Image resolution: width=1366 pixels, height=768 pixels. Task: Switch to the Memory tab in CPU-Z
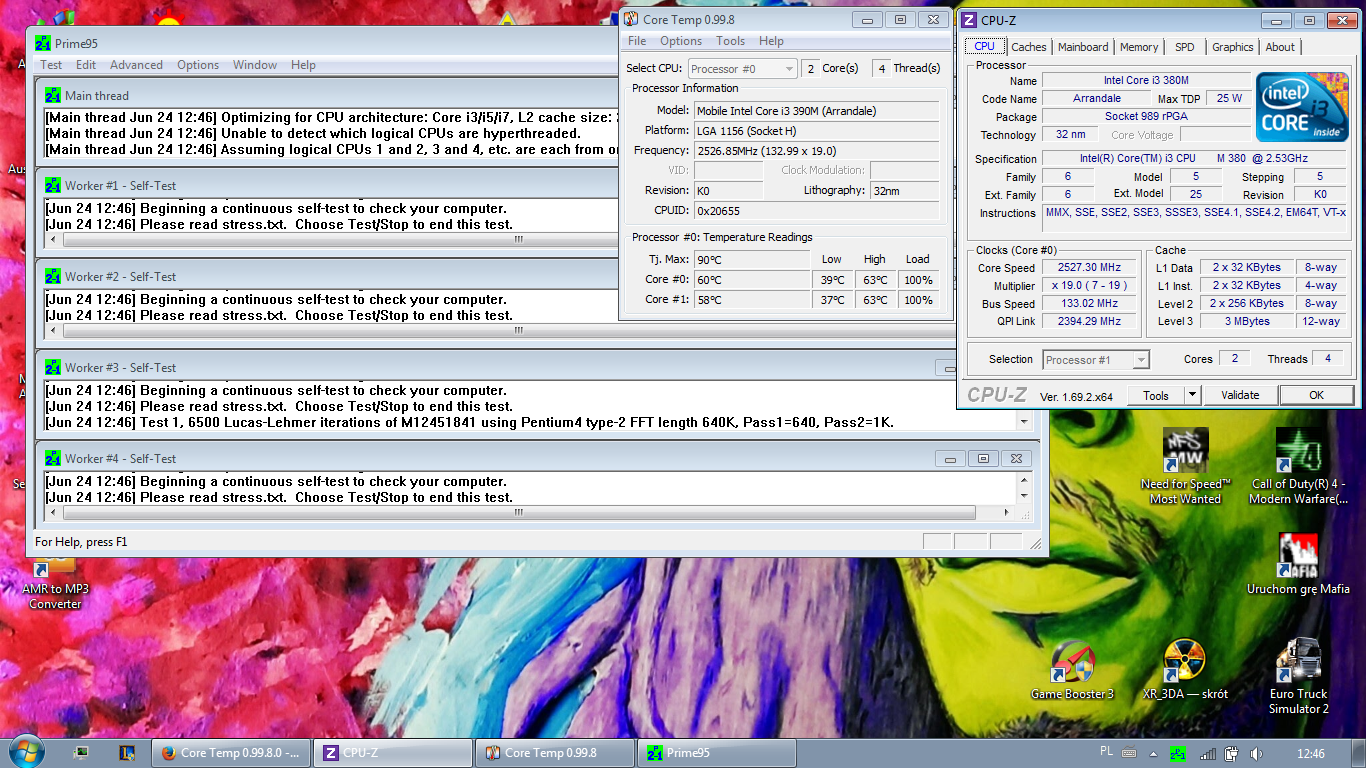pos(1139,47)
